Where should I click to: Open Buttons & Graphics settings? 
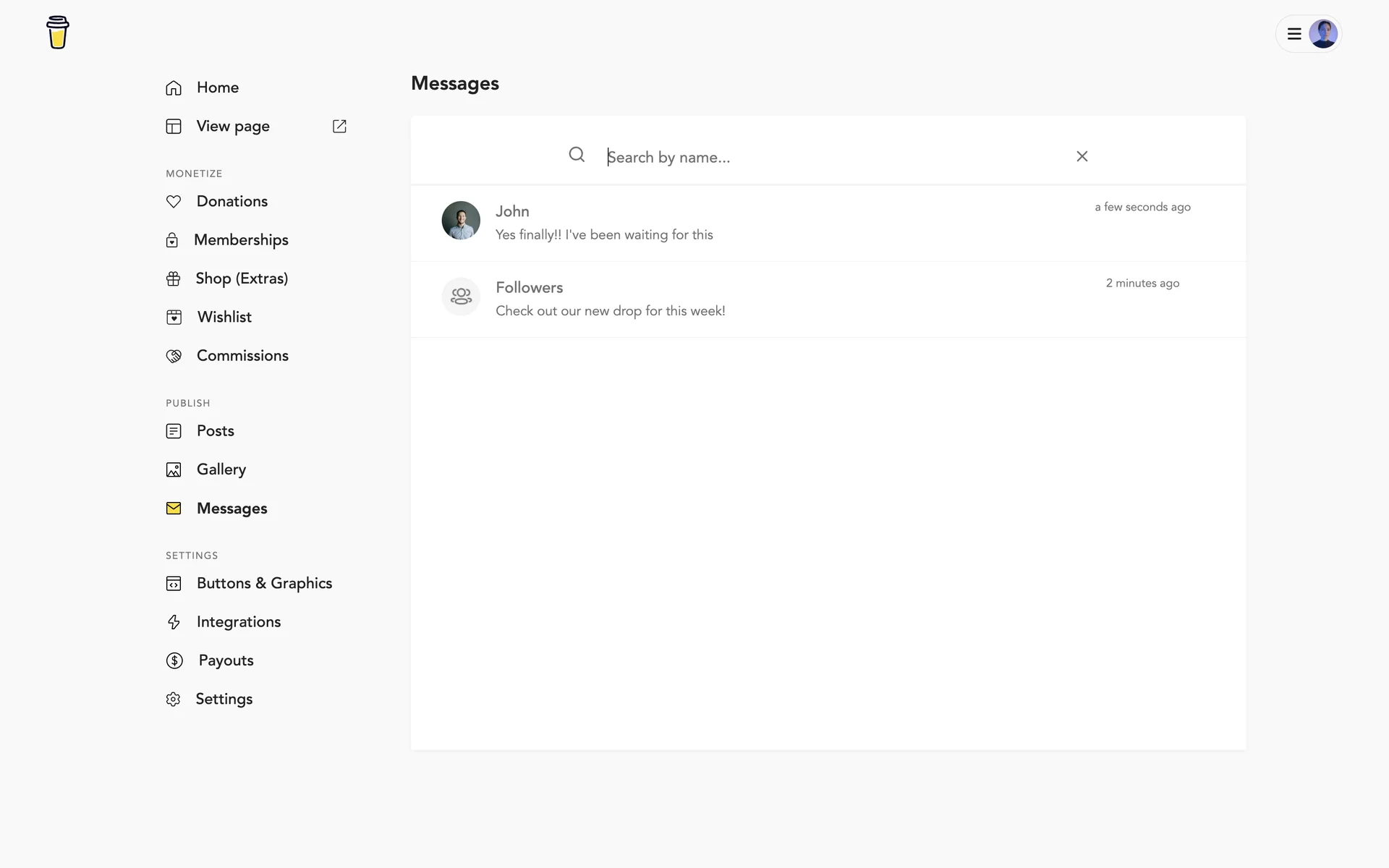coord(264,584)
